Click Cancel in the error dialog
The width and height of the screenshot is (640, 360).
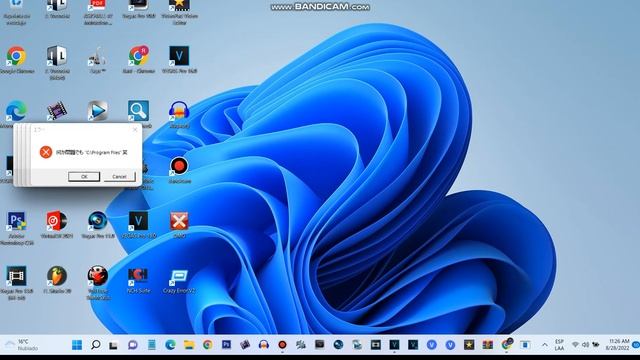coord(119,176)
